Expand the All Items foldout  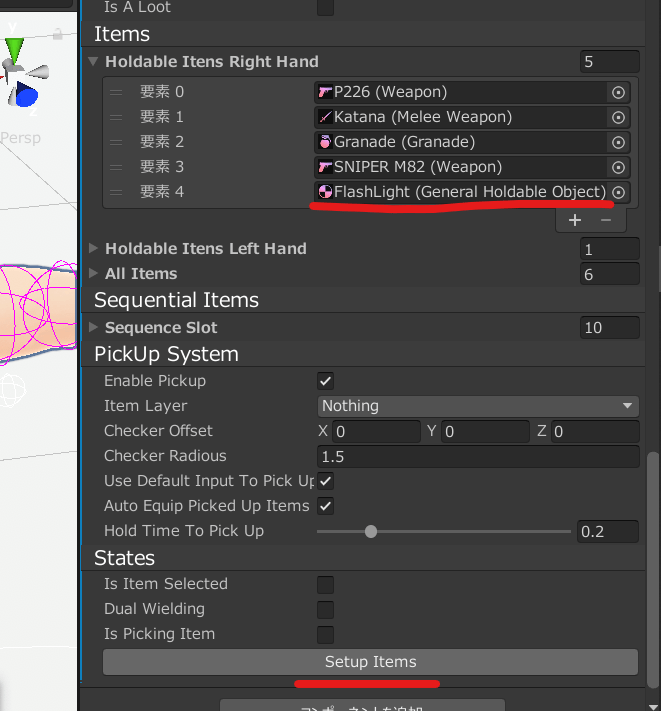pyautogui.click(x=94, y=273)
